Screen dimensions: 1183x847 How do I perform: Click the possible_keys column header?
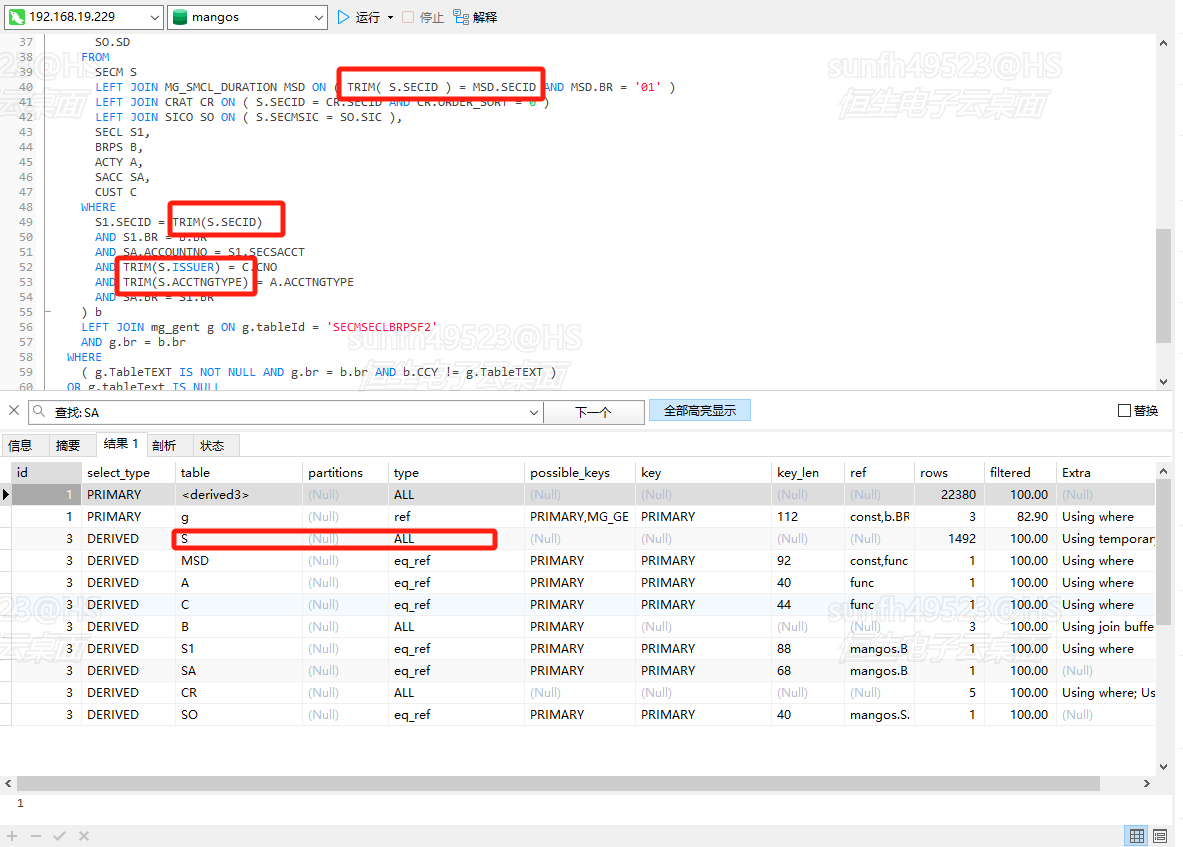579,473
